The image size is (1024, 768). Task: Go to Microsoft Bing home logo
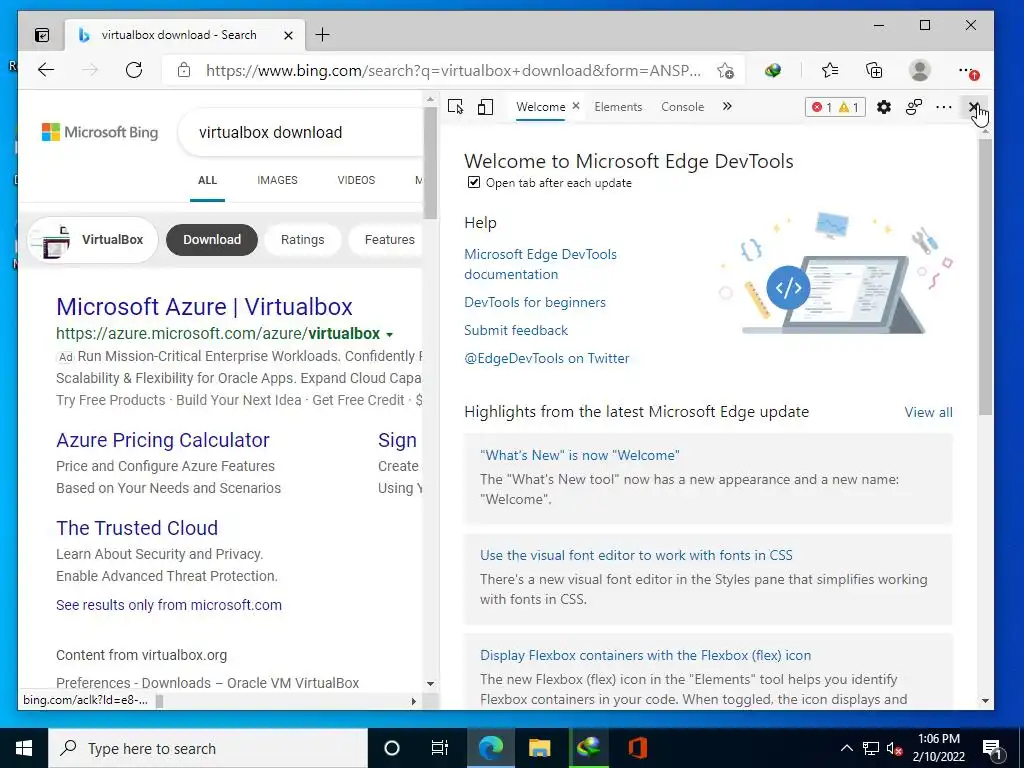[x=100, y=132]
